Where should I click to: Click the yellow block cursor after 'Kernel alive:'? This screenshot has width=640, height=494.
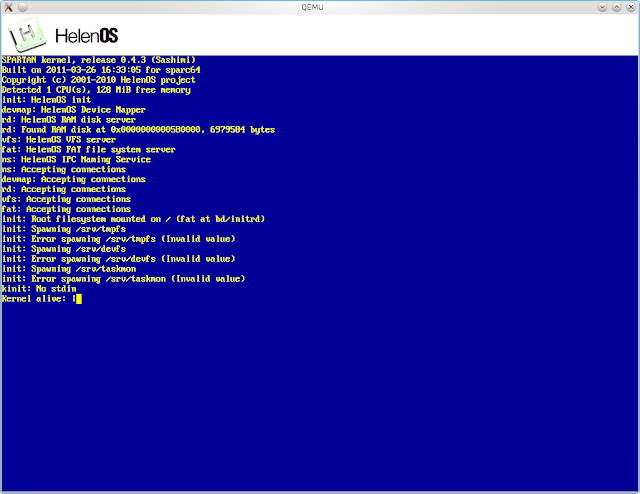coord(79,299)
